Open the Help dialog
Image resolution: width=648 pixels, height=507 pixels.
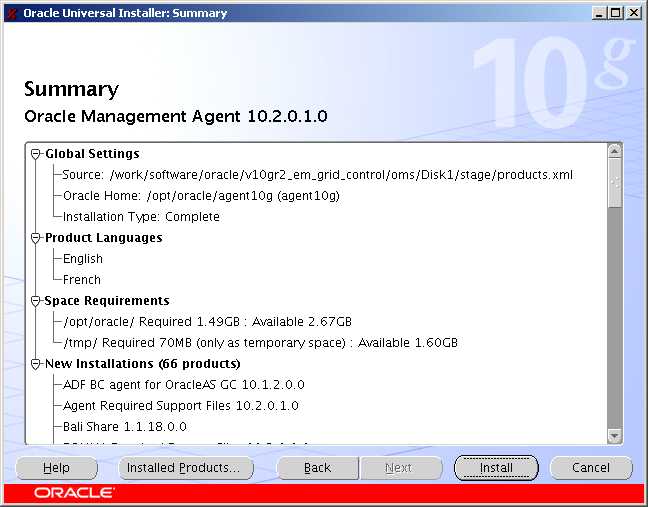pos(57,468)
